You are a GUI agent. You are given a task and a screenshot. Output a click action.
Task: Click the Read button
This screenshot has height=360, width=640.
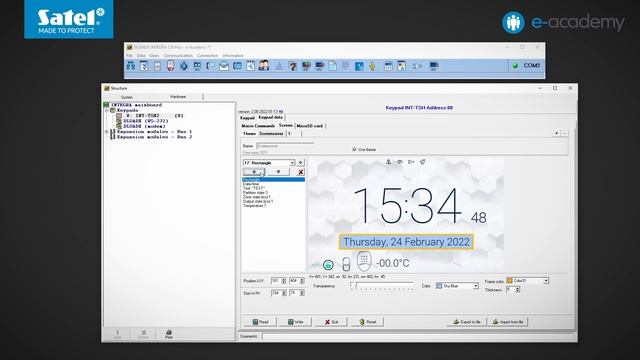point(261,322)
